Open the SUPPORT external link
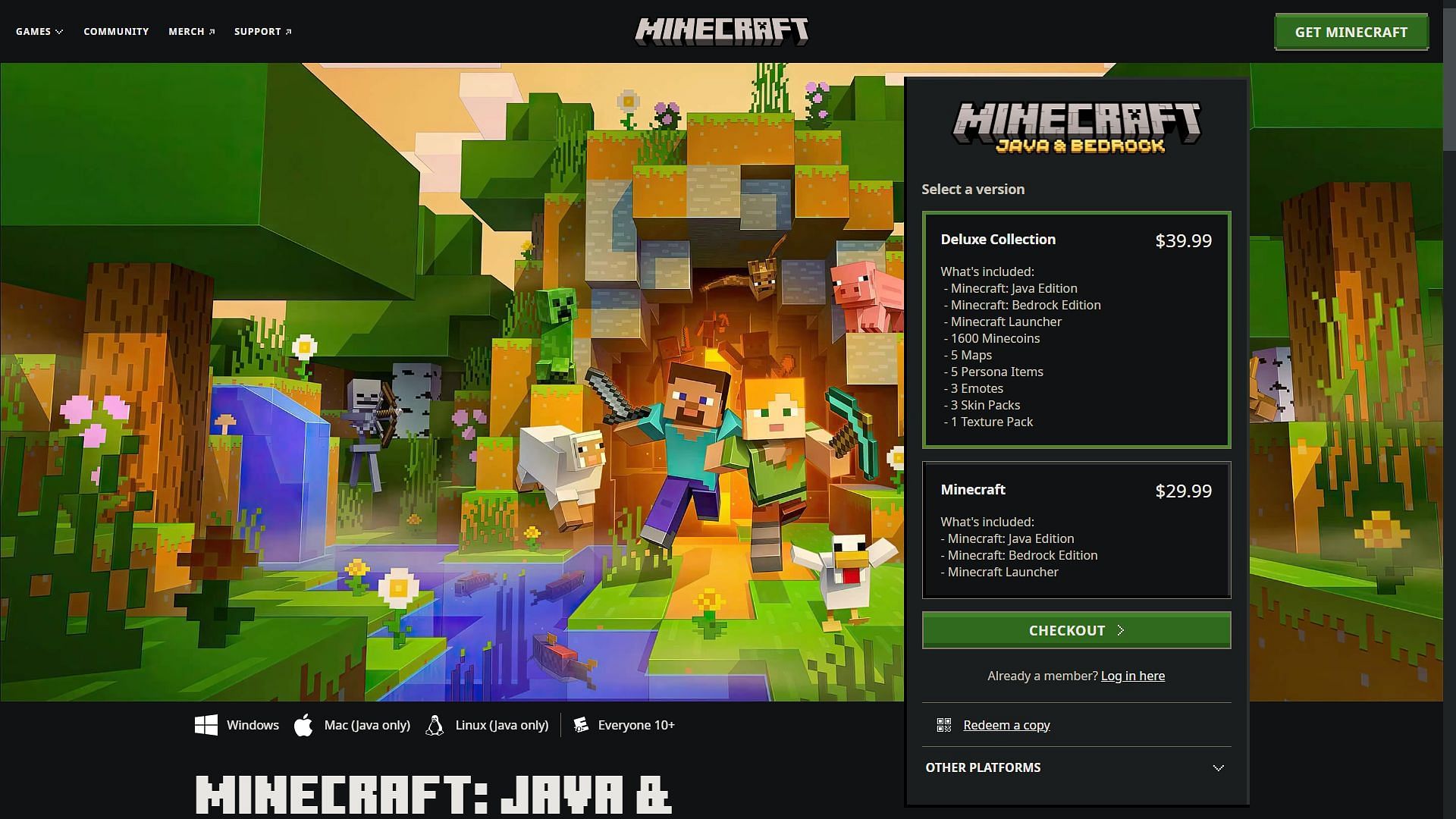Image resolution: width=1456 pixels, height=819 pixels. 262,31
